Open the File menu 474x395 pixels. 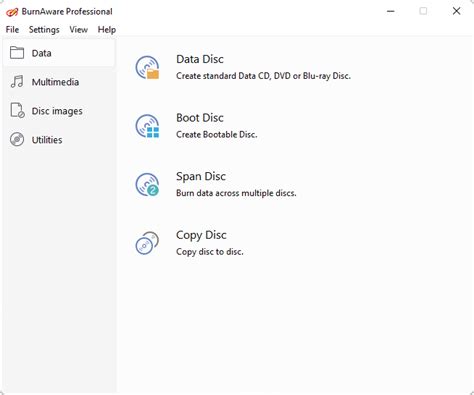point(12,30)
